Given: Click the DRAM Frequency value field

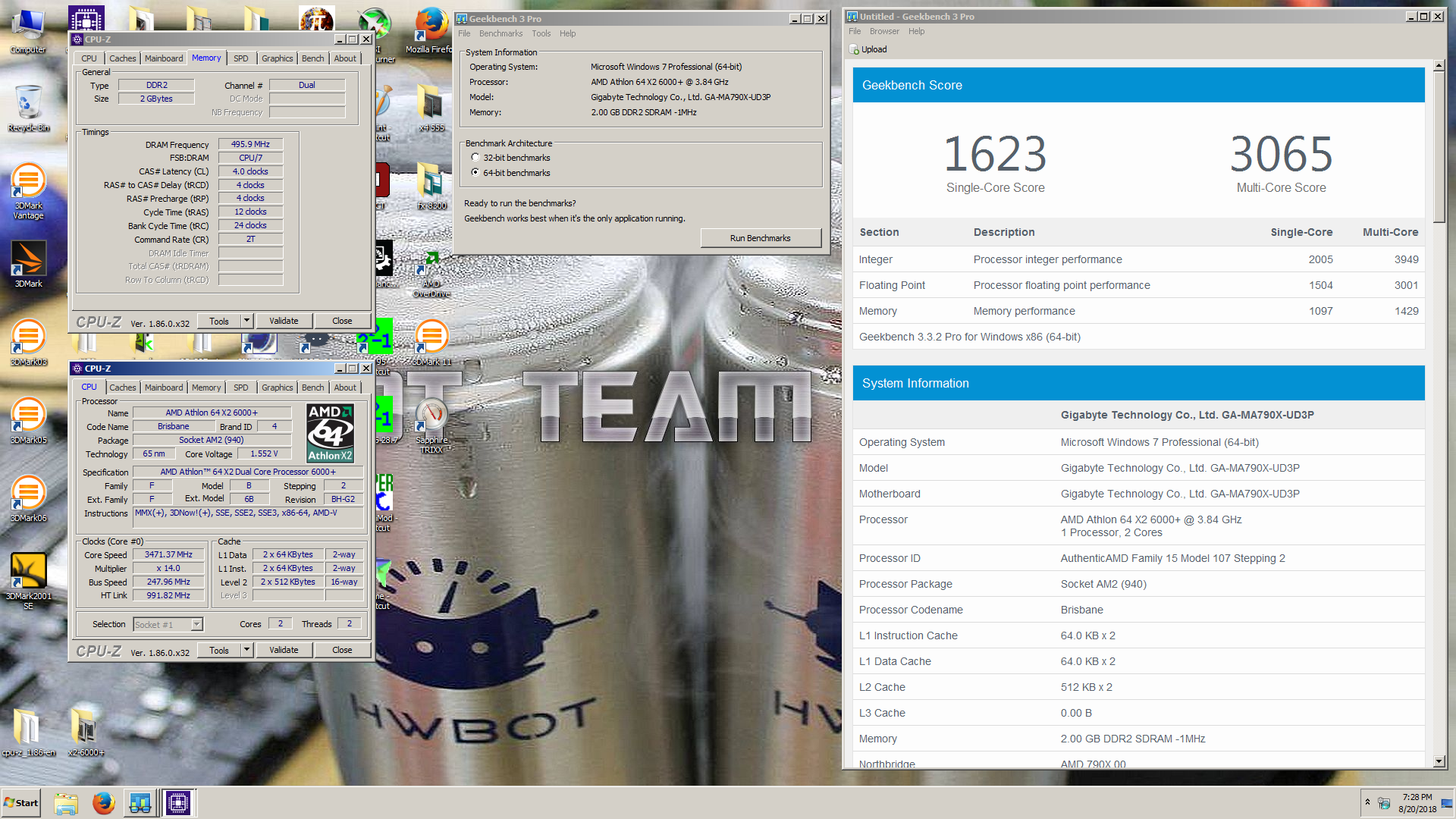Looking at the screenshot, I should click(250, 144).
